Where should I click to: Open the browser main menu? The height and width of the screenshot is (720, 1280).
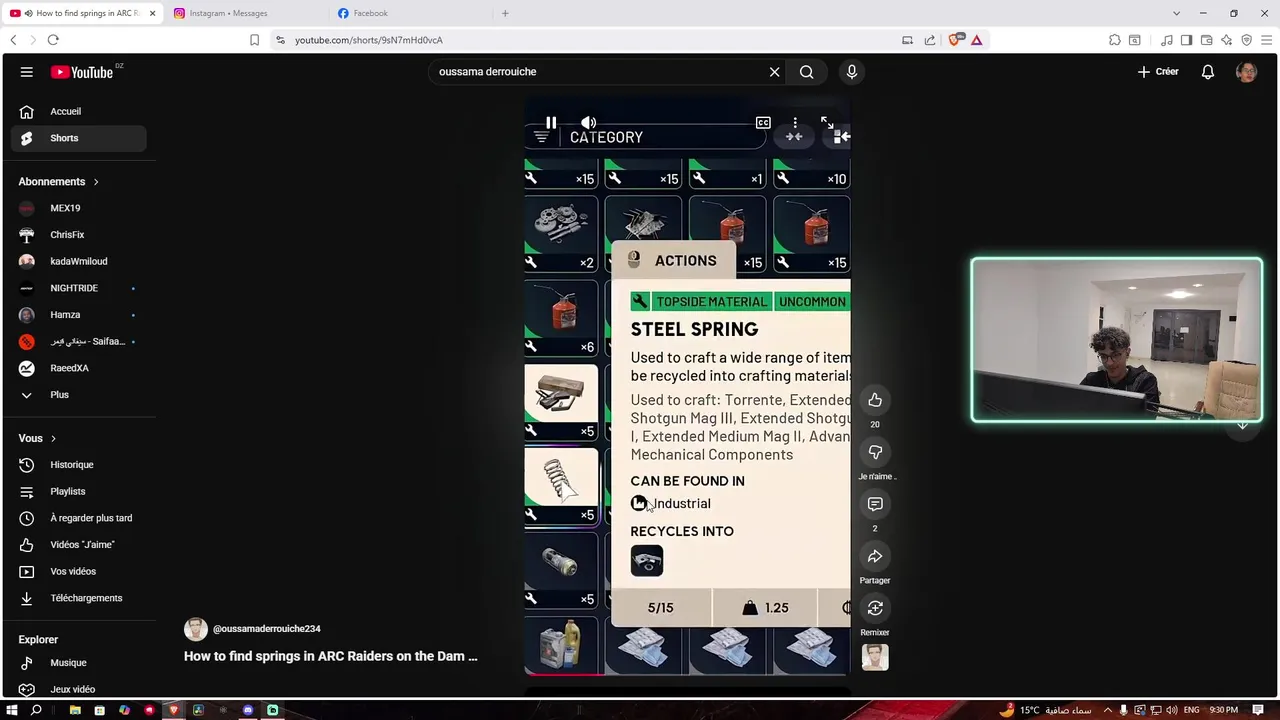[x=1266, y=40]
